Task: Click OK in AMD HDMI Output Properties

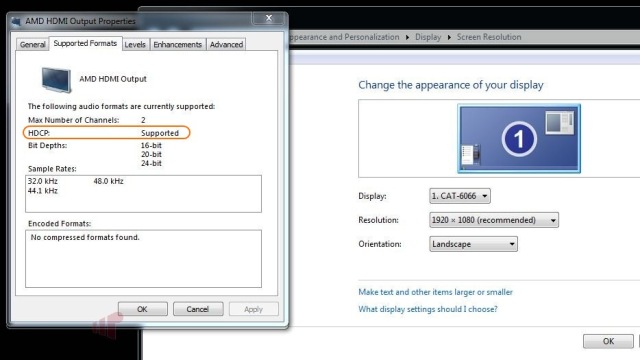Action: 142,309
